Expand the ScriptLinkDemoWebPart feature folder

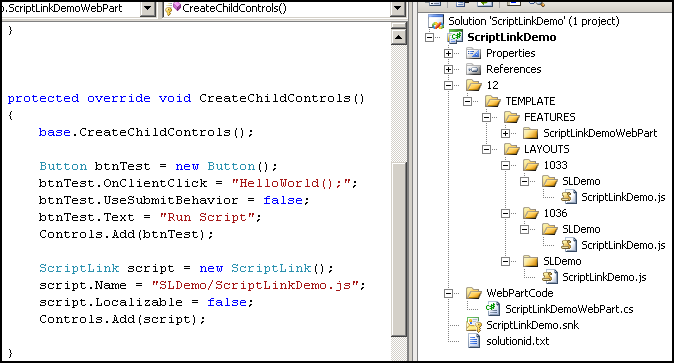[x=506, y=133]
